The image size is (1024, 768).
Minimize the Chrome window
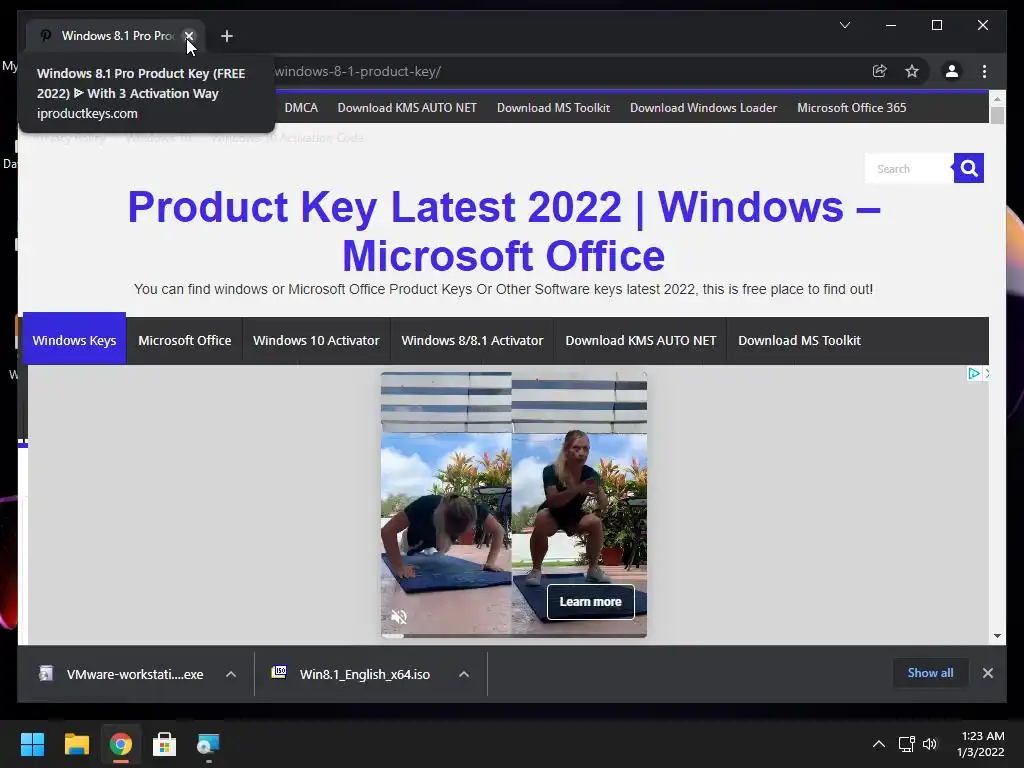[x=891, y=25]
